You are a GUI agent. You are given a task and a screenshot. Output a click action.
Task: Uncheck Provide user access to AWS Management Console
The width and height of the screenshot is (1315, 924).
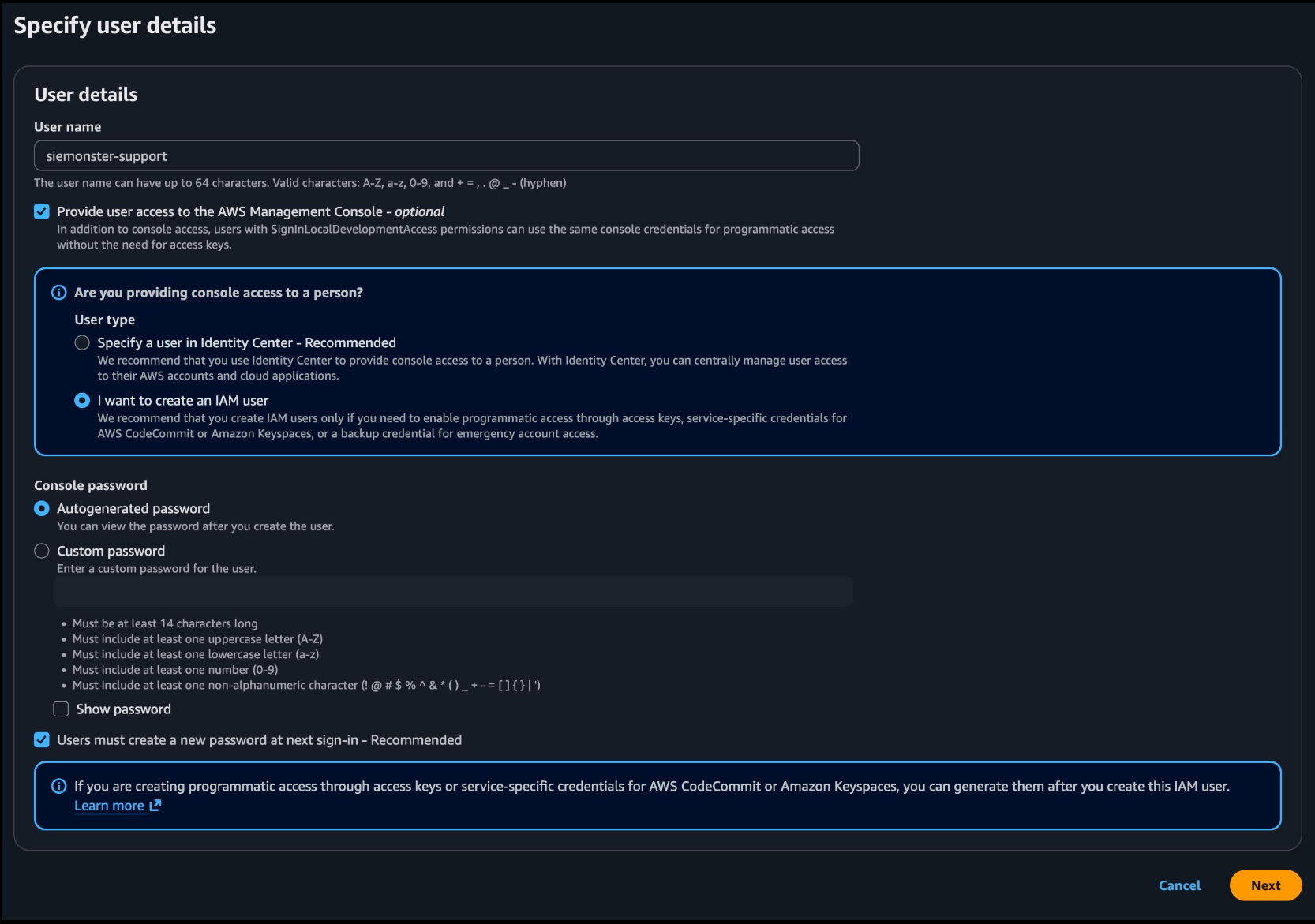click(42, 211)
